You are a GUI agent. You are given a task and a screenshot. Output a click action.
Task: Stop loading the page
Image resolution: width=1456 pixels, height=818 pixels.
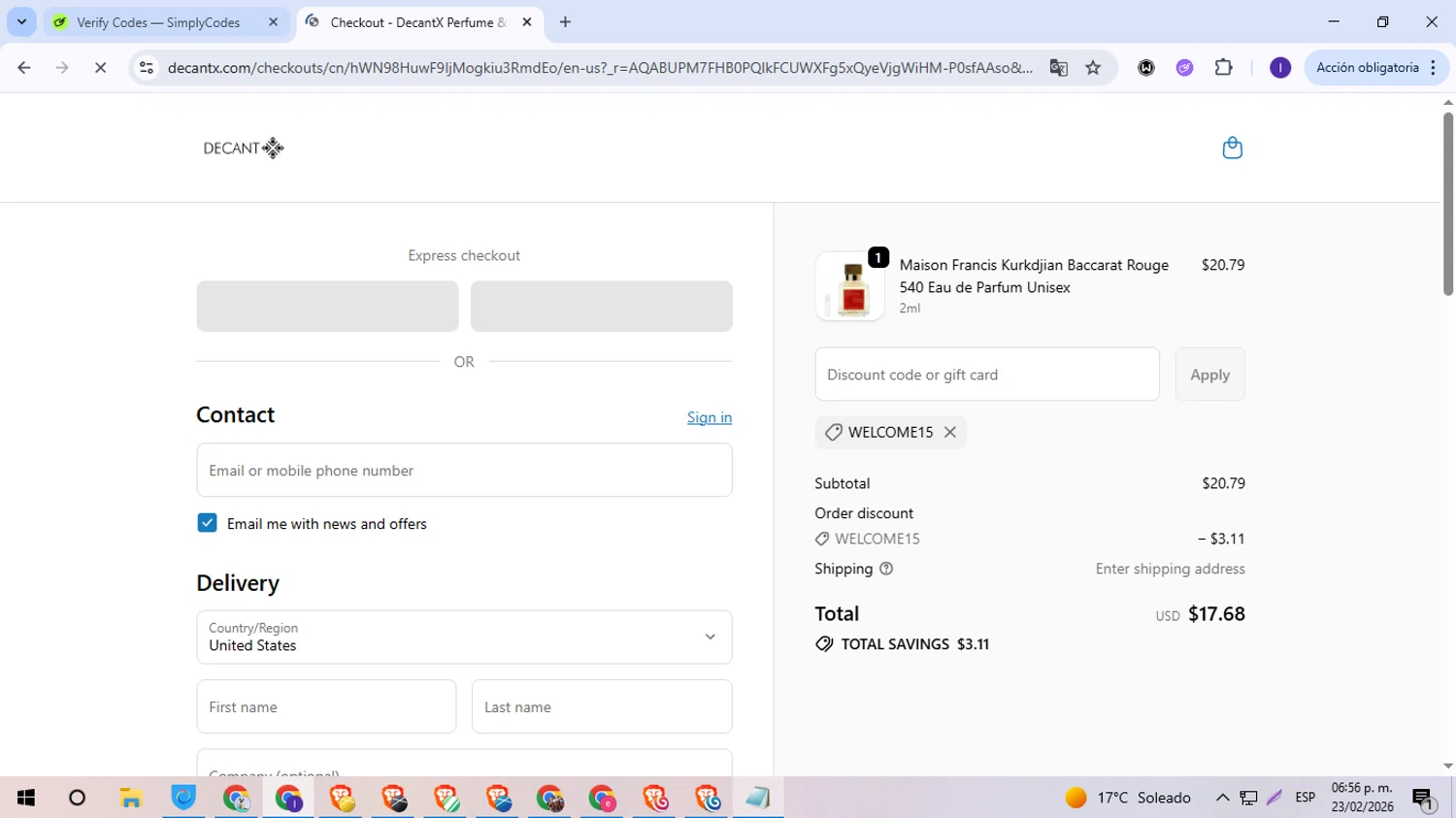[x=100, y=68]
